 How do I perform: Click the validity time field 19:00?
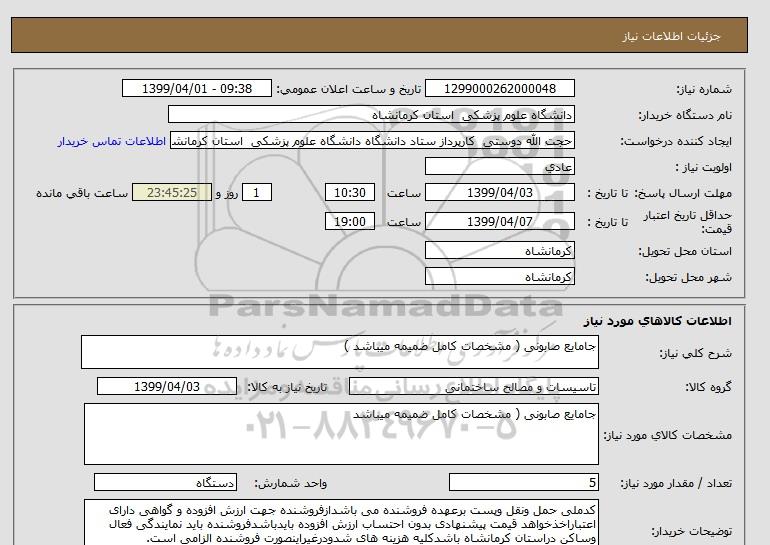350,221
